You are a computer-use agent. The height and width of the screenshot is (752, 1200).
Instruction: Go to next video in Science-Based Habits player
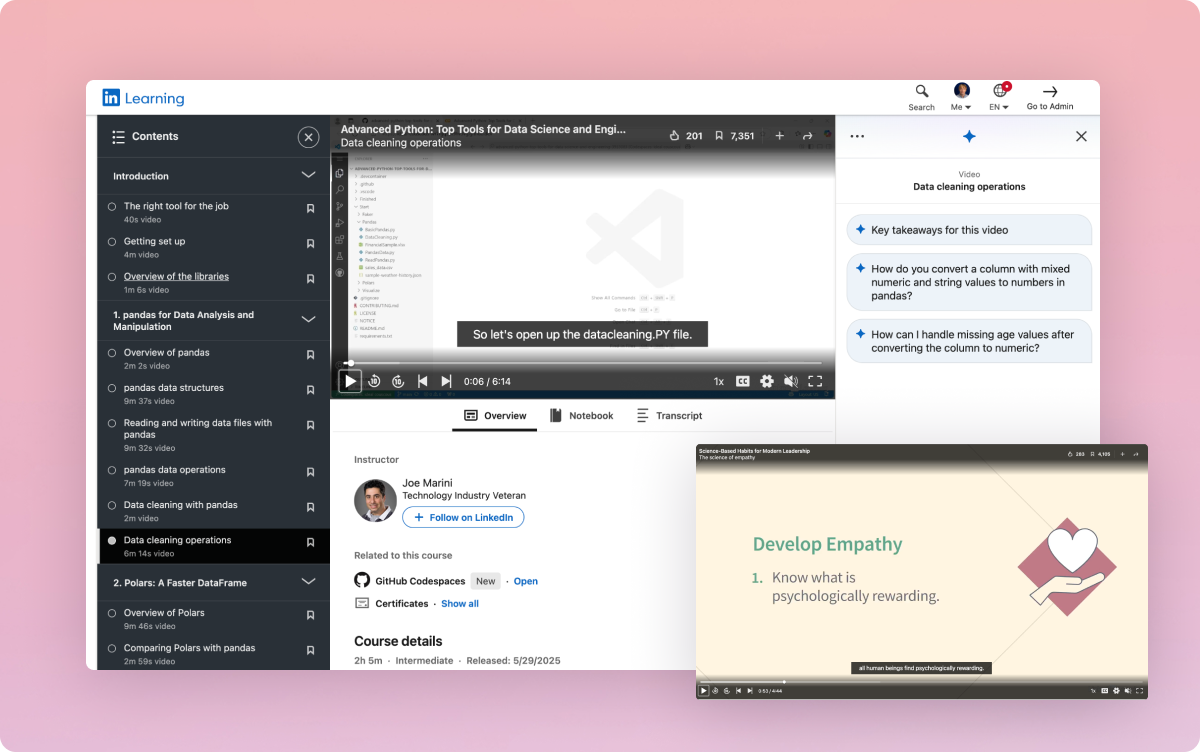point(750,690)
